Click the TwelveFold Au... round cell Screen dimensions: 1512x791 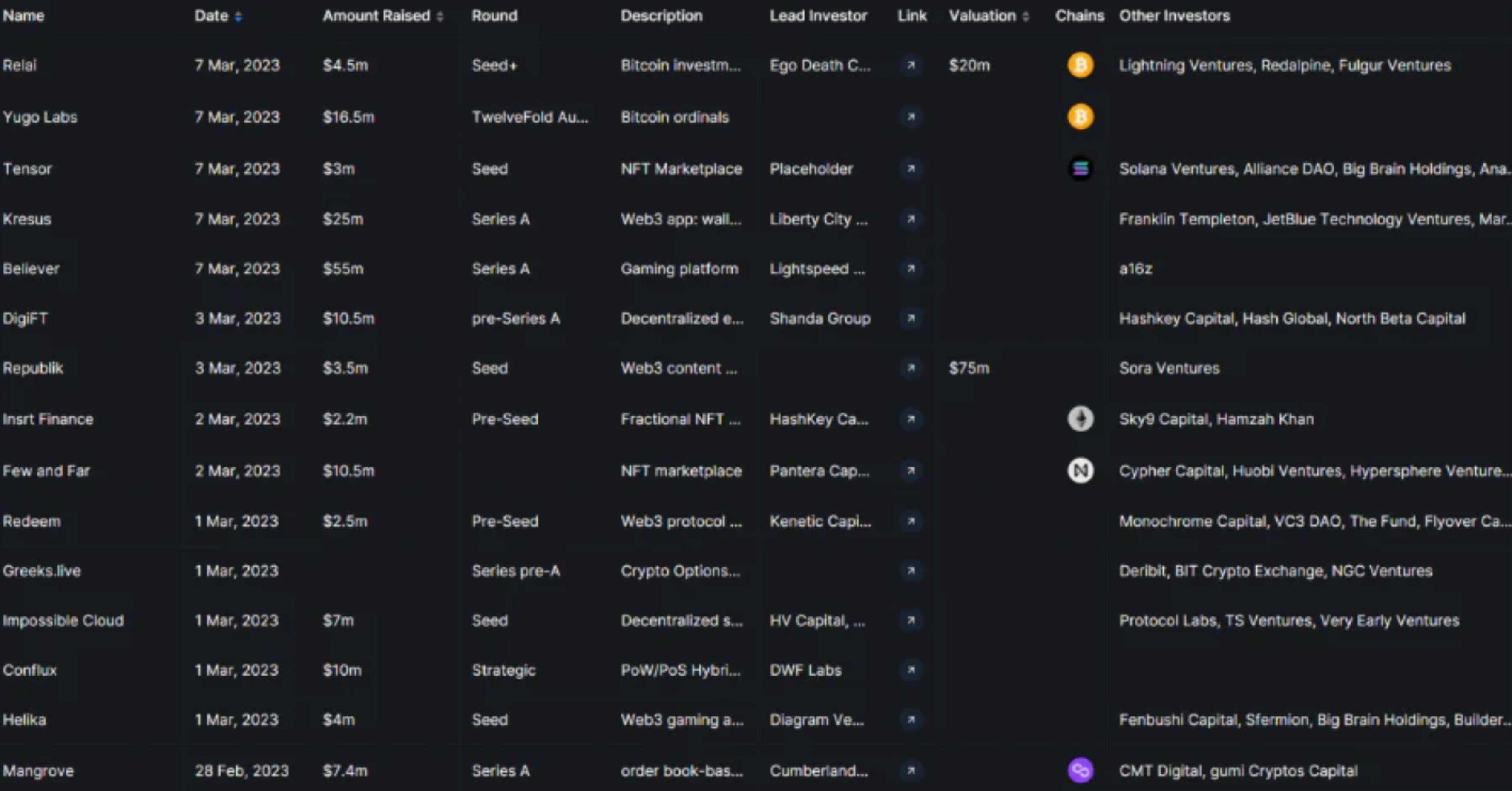[x=530, y=117]
